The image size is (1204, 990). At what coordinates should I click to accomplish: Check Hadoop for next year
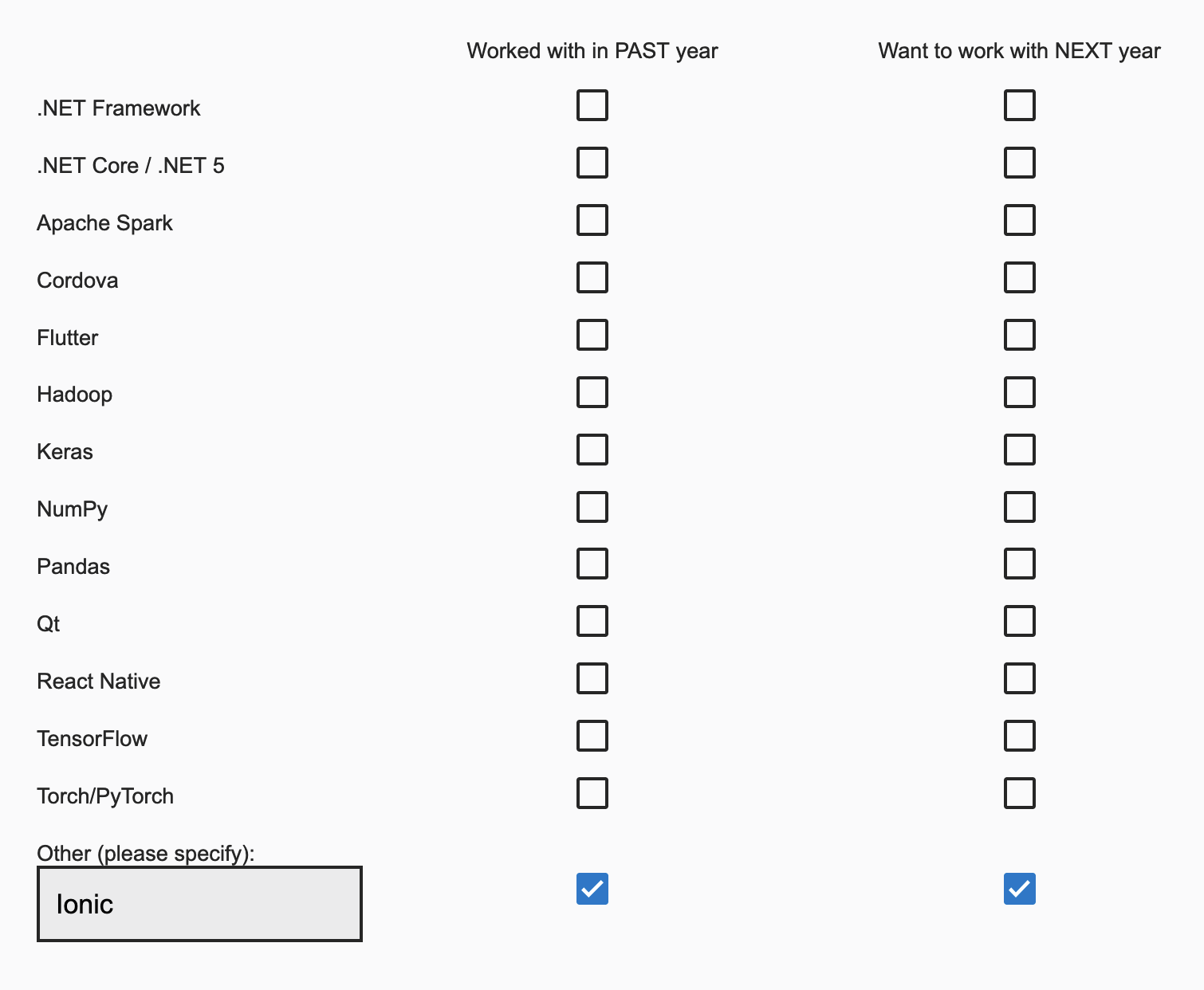pyautogui.click(x=1019, y=392)
